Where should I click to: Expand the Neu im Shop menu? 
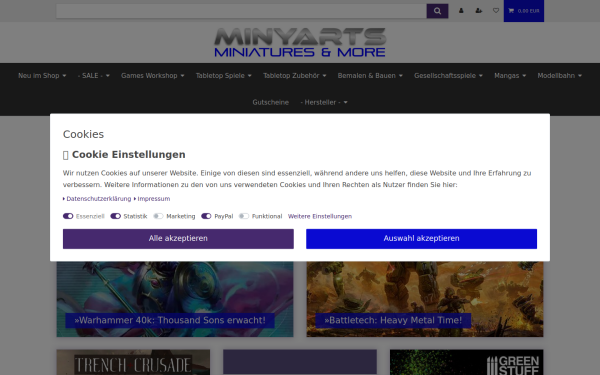click(x=42, y=76)
